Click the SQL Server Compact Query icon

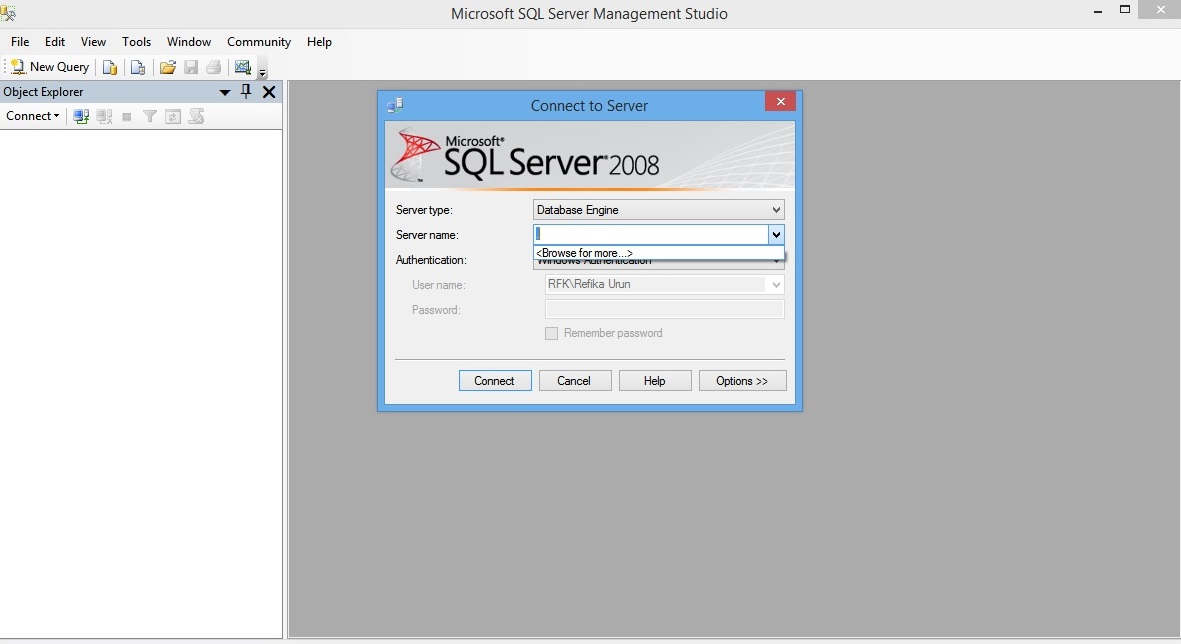tap(138, 67)
